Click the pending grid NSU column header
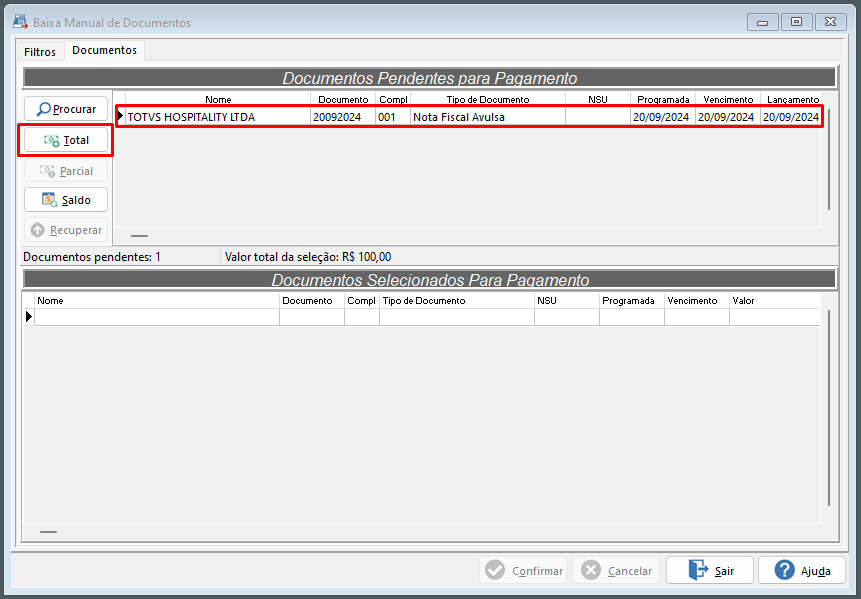 click(x=597, y=99)
